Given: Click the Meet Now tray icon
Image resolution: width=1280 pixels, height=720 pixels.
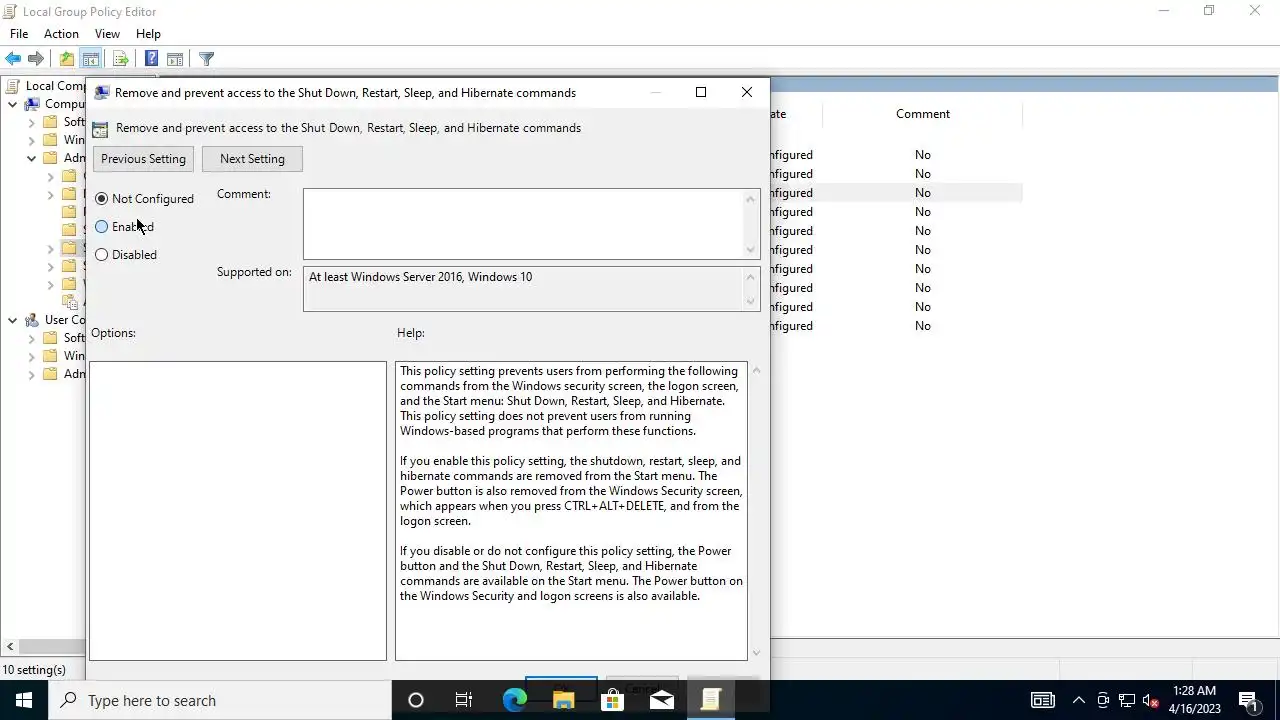Looking at the screenshot, I should [1103, 700].
